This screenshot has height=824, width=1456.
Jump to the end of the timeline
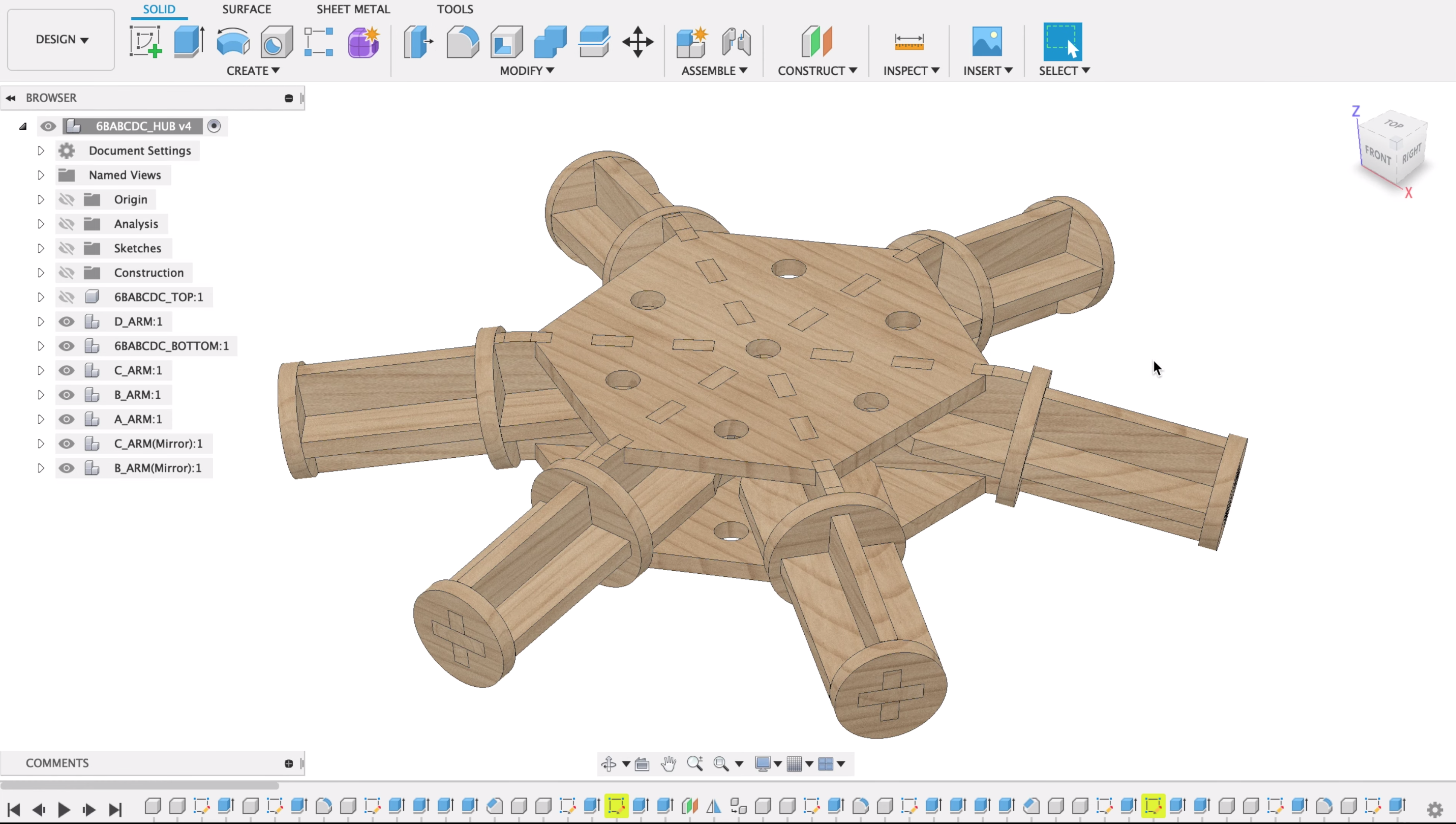pyautogui.click(x=115, y=809)
